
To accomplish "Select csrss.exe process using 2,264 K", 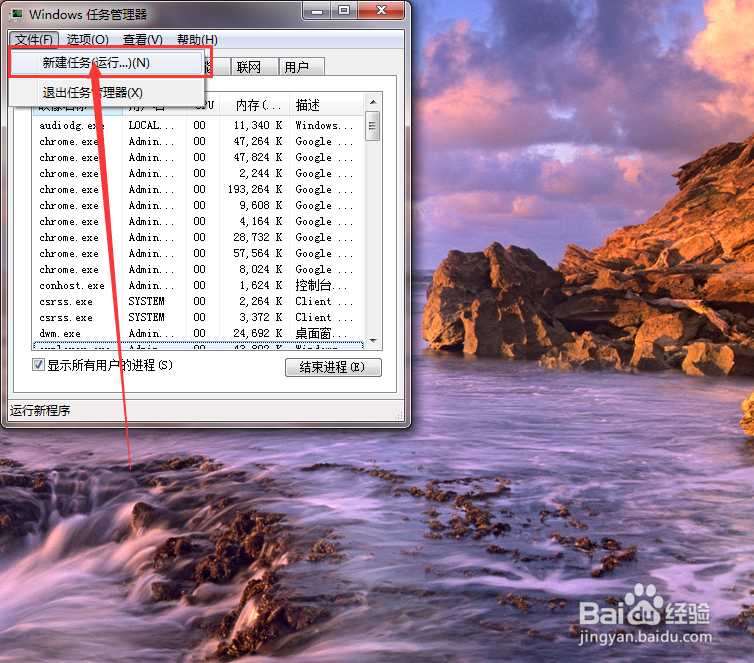I will (x=198, y=301).
